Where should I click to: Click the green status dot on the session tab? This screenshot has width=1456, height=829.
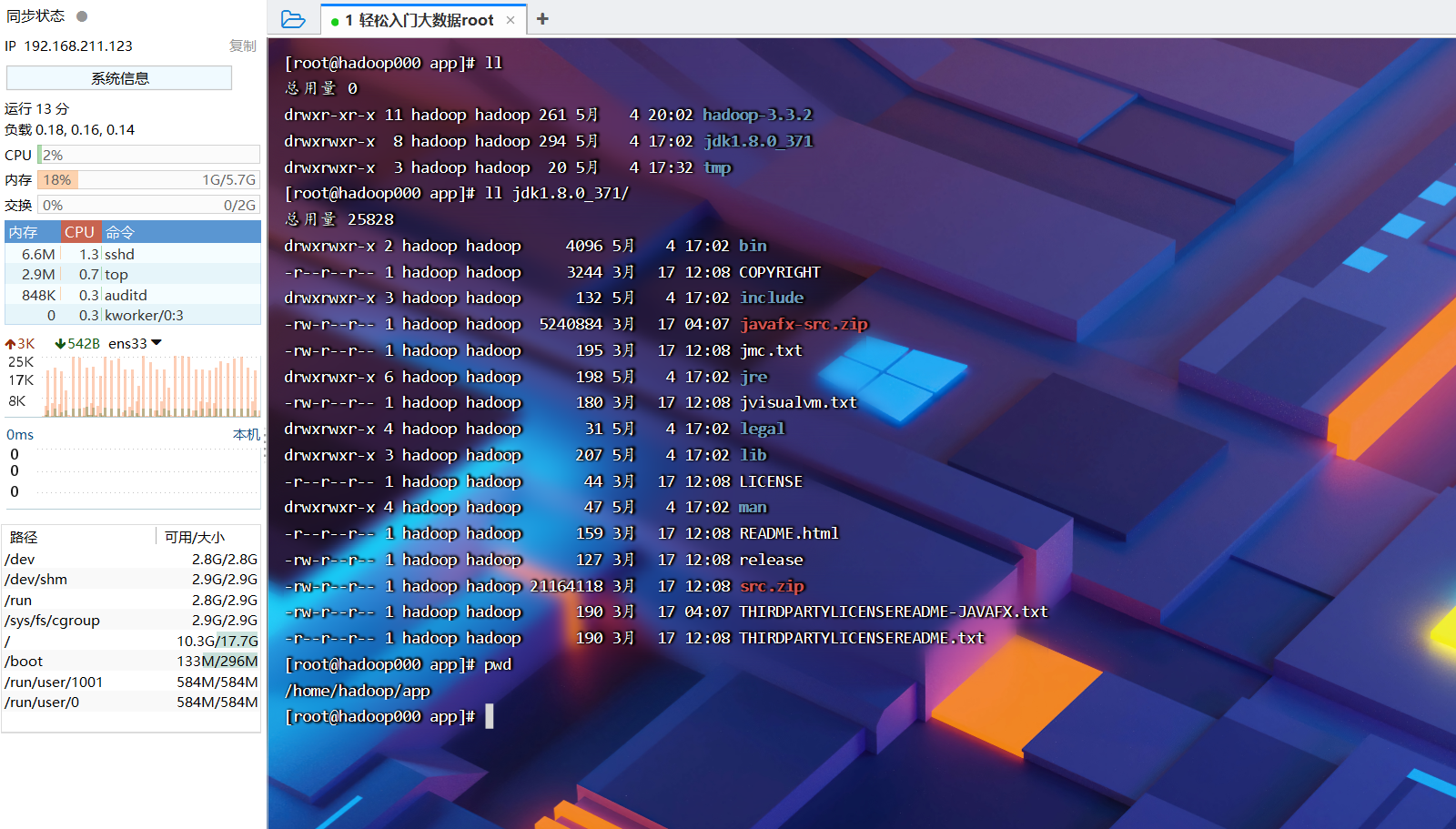335,19
